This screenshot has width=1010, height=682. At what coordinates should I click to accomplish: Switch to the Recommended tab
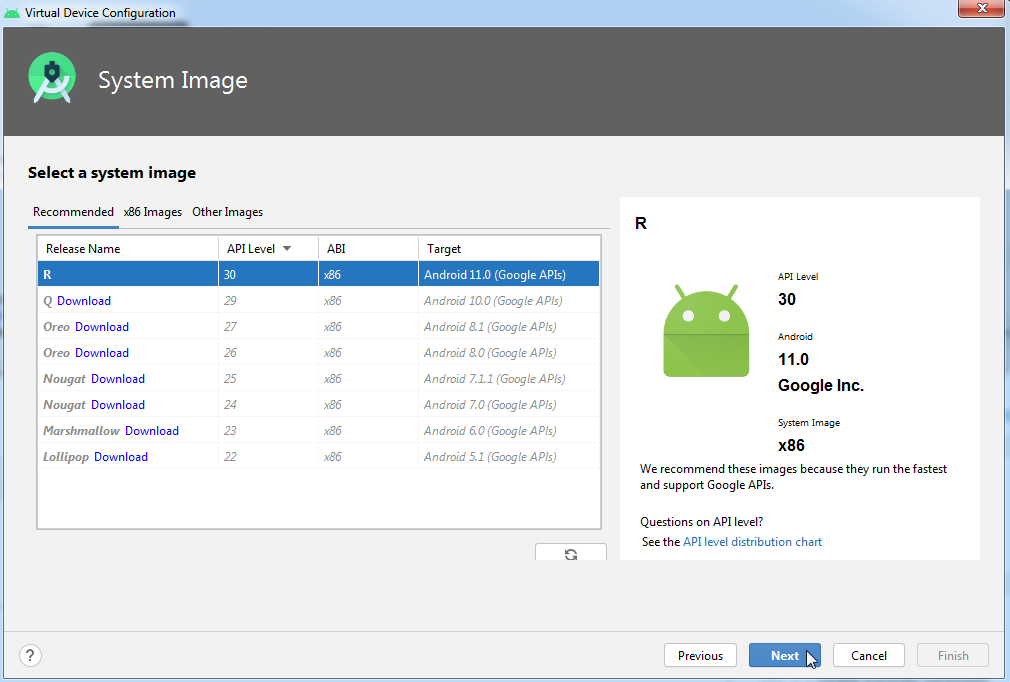[x=73, y=212]
